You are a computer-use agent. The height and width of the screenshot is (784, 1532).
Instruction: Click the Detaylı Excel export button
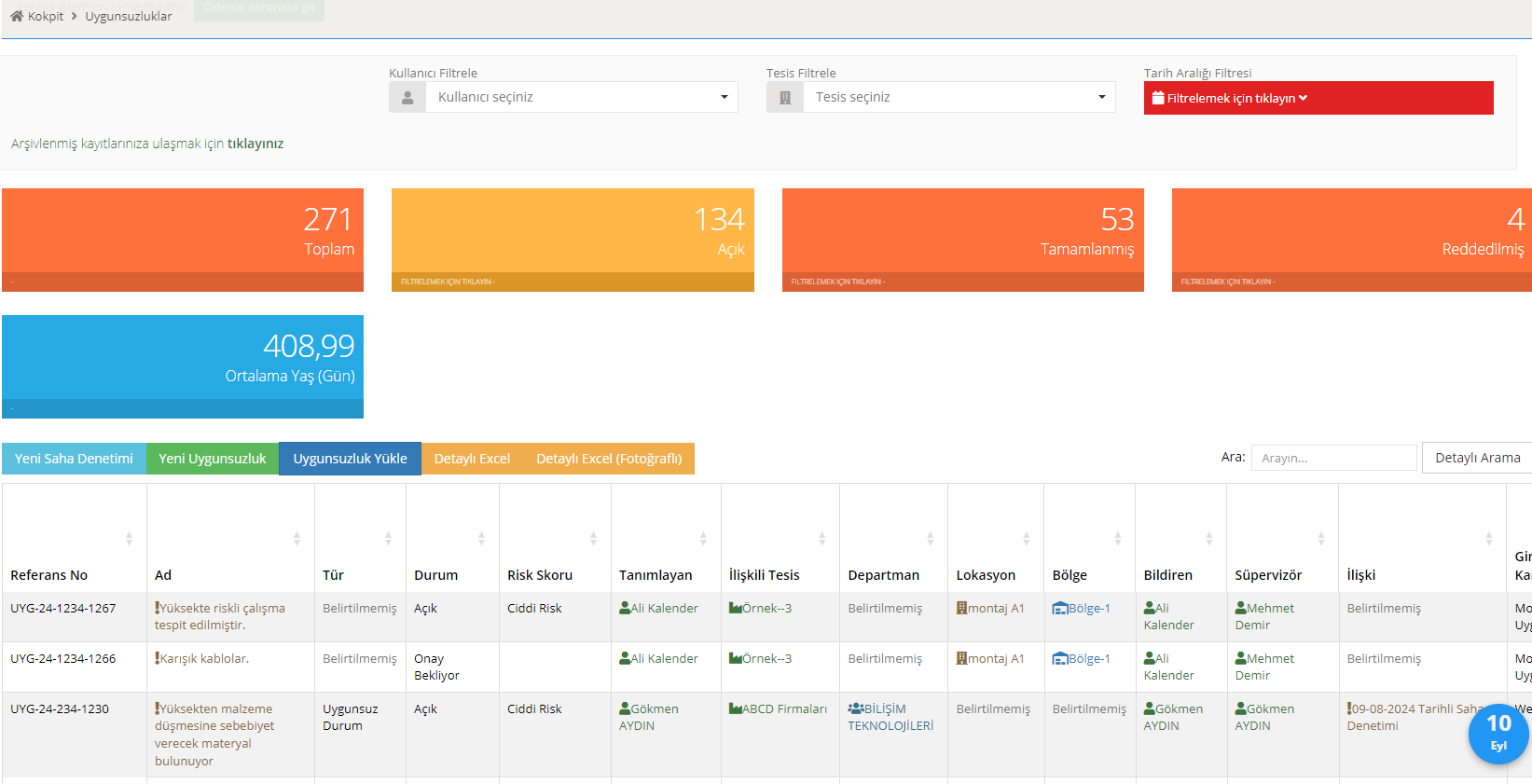(x=472, y=459)
